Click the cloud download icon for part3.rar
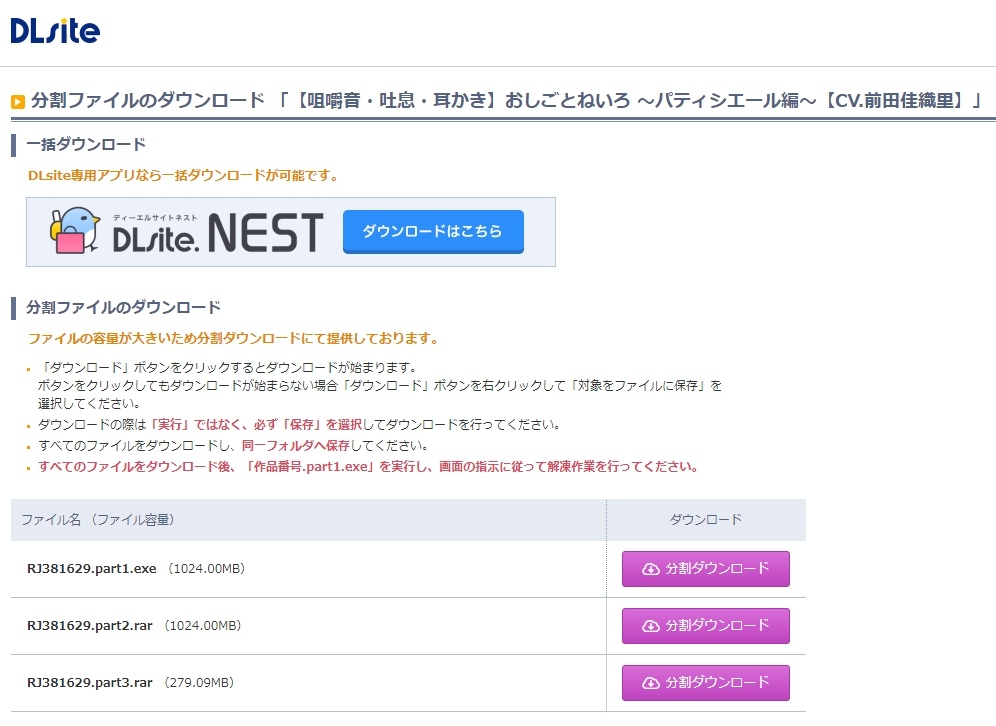Viewport: 996px width, 726px height. coord(650,683)
